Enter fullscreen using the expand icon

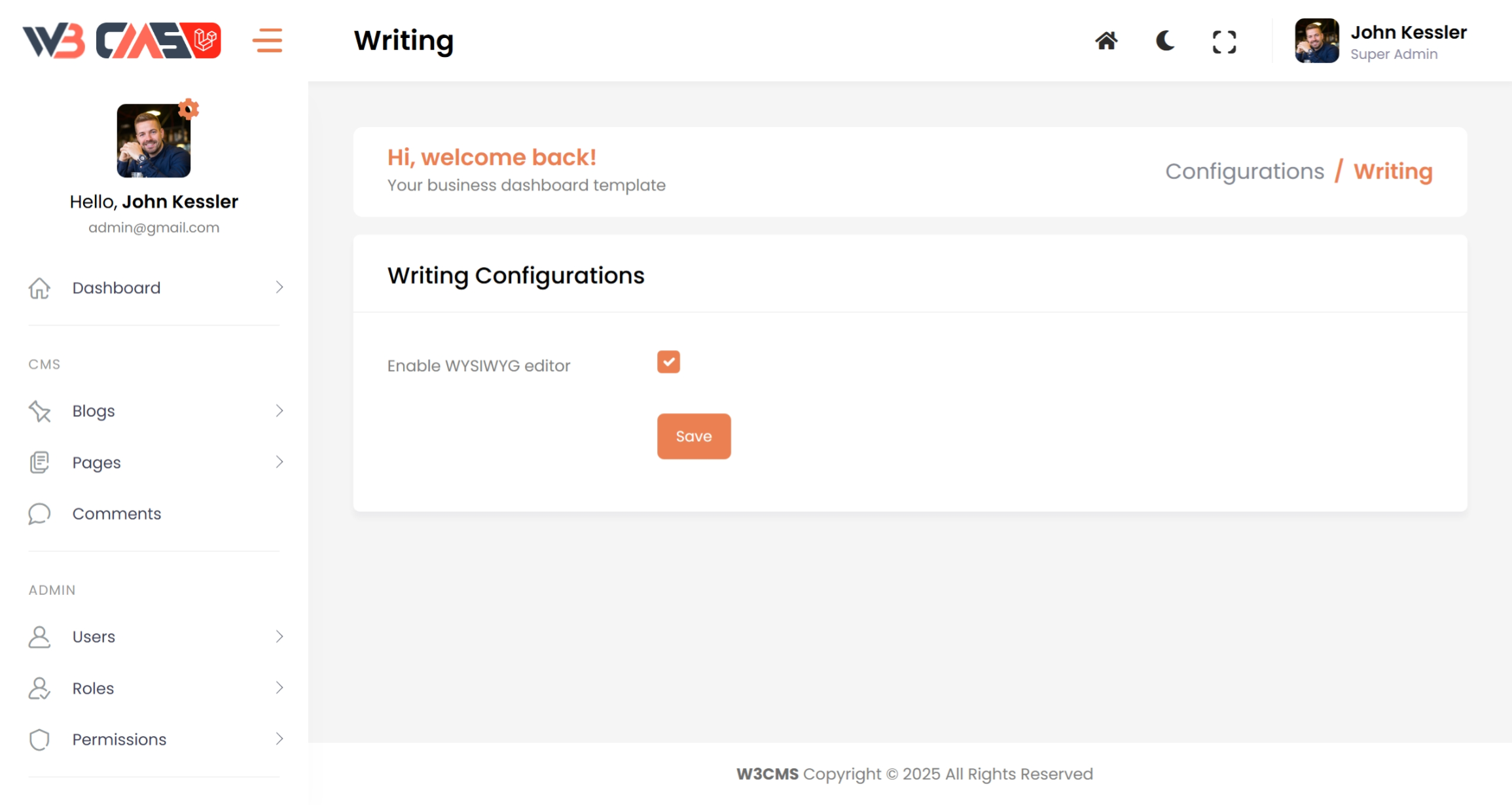[1224, 42]
